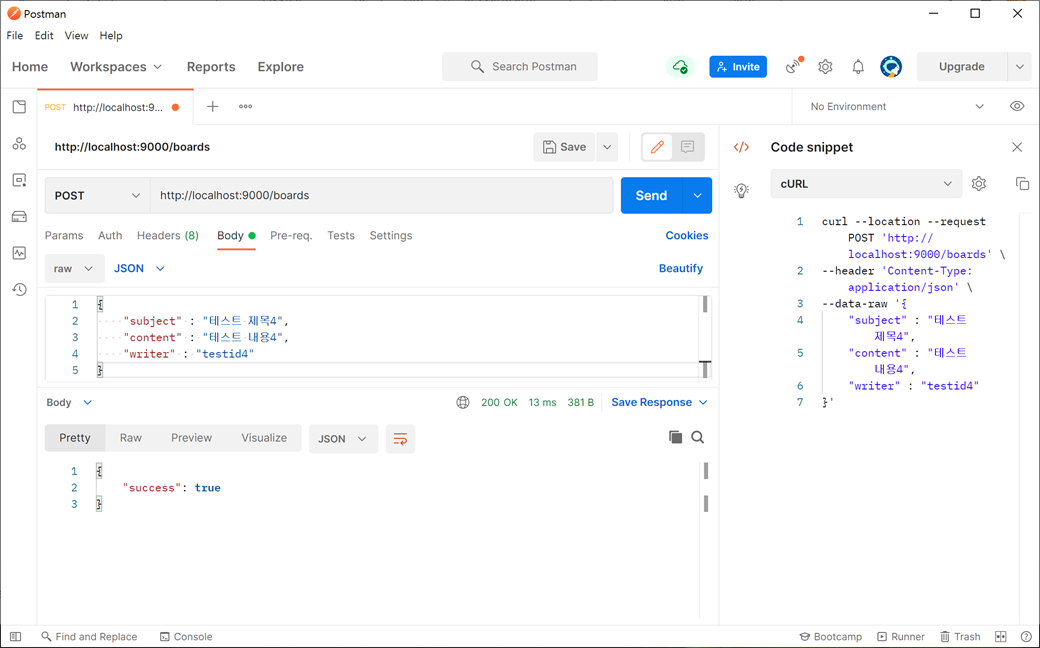Switch to the Raw response view

pos(131,438)
